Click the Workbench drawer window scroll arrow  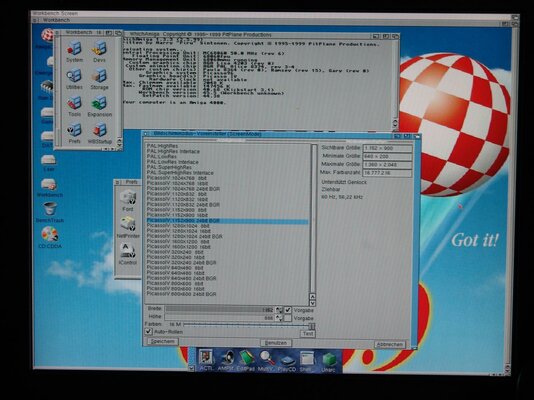coord(119,142)
